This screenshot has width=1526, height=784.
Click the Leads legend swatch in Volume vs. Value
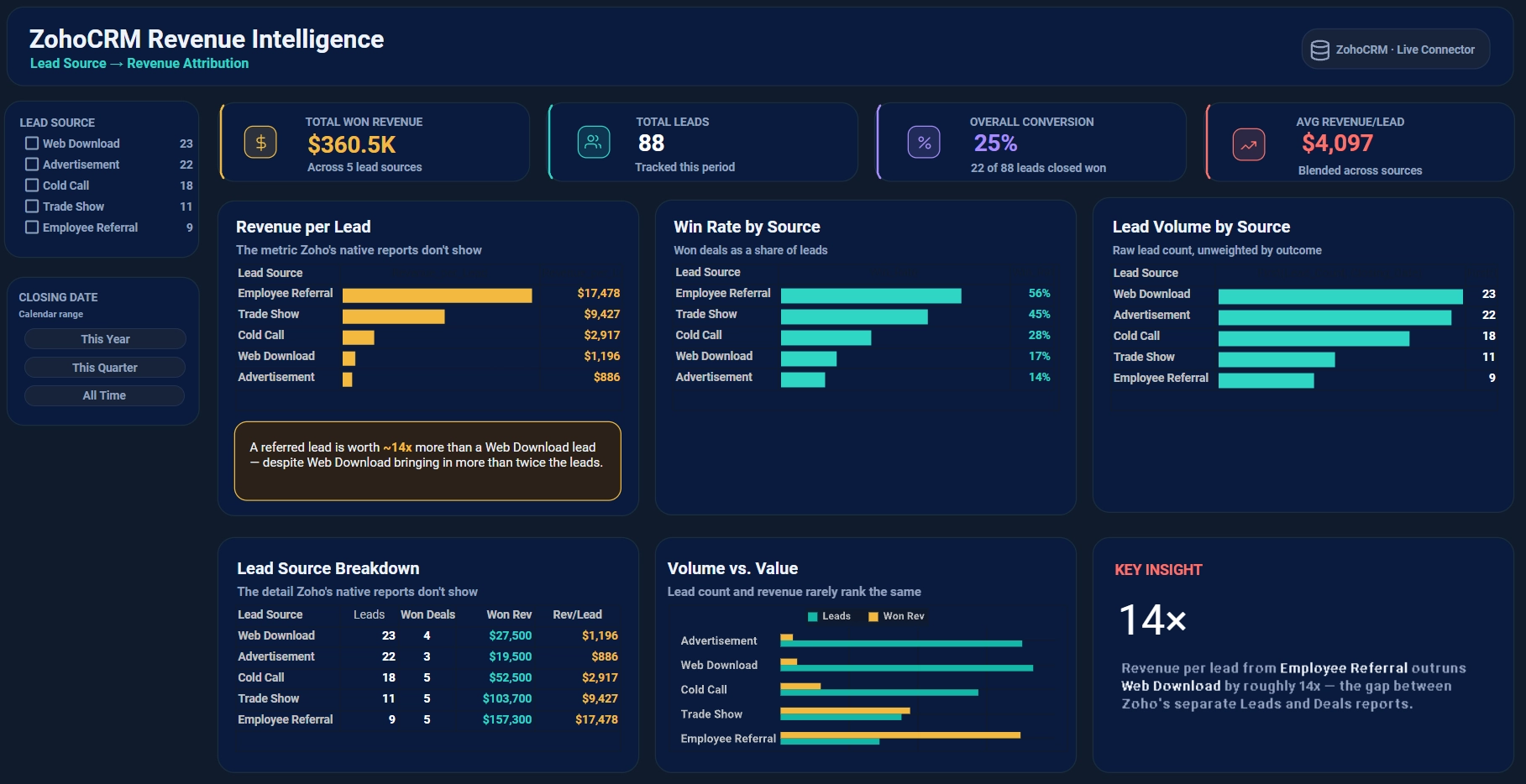tap(812, 617)
